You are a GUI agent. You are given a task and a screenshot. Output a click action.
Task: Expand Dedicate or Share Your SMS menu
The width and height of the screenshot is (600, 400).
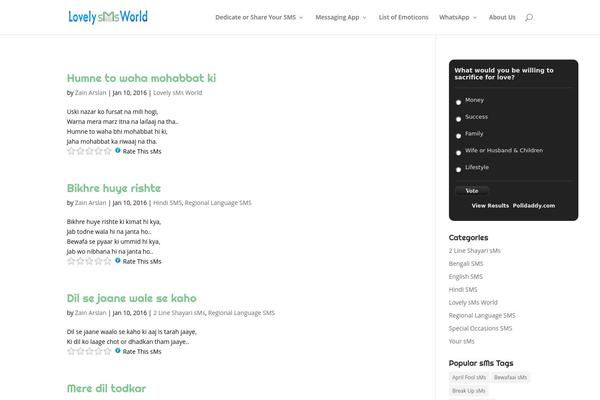click(x=259, y=17)
